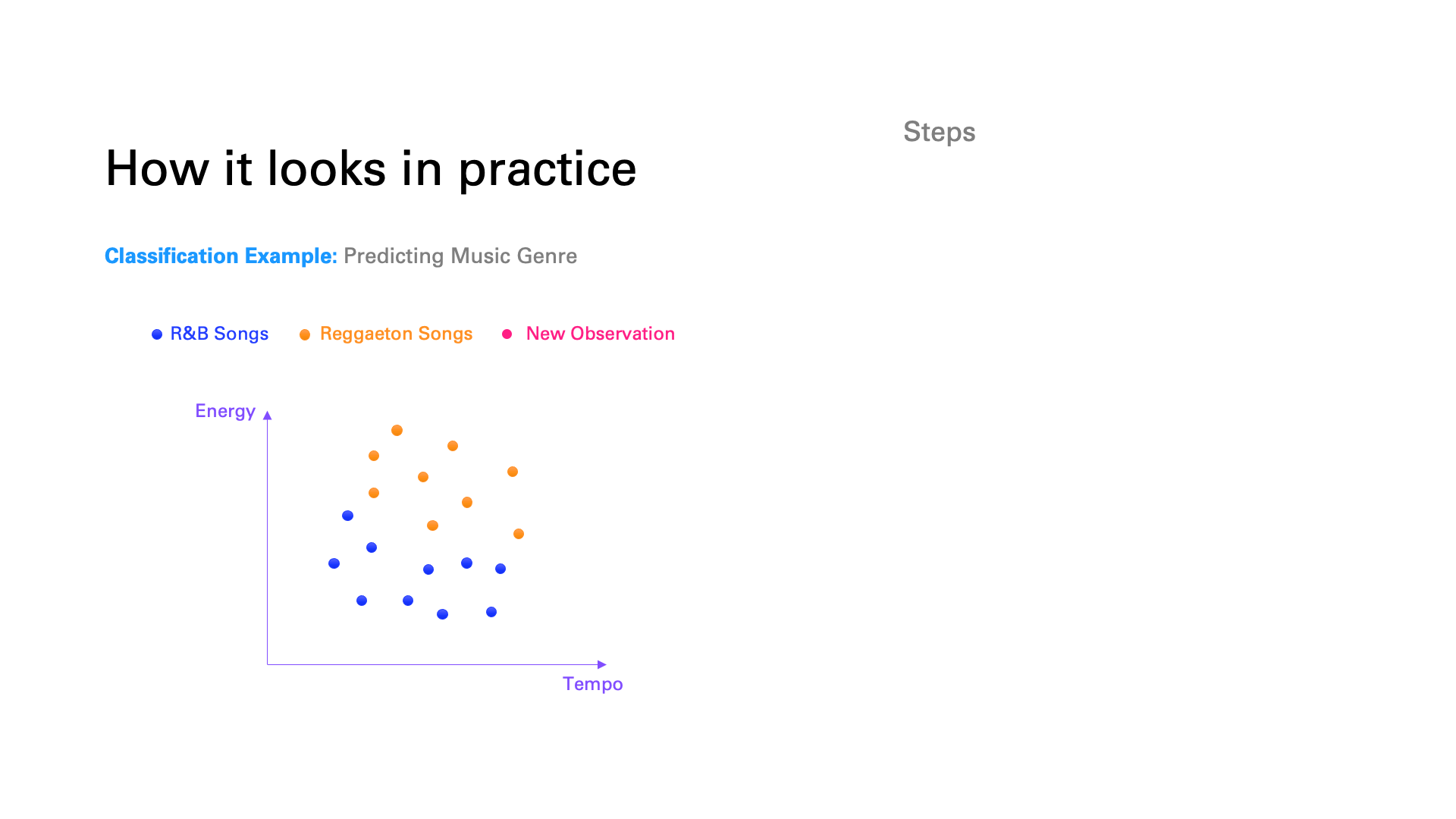This screenshot has width=1456, height=819.
Task: Select the orange Reggaeton Songs legend dot
Action: (x=305, y=334)
